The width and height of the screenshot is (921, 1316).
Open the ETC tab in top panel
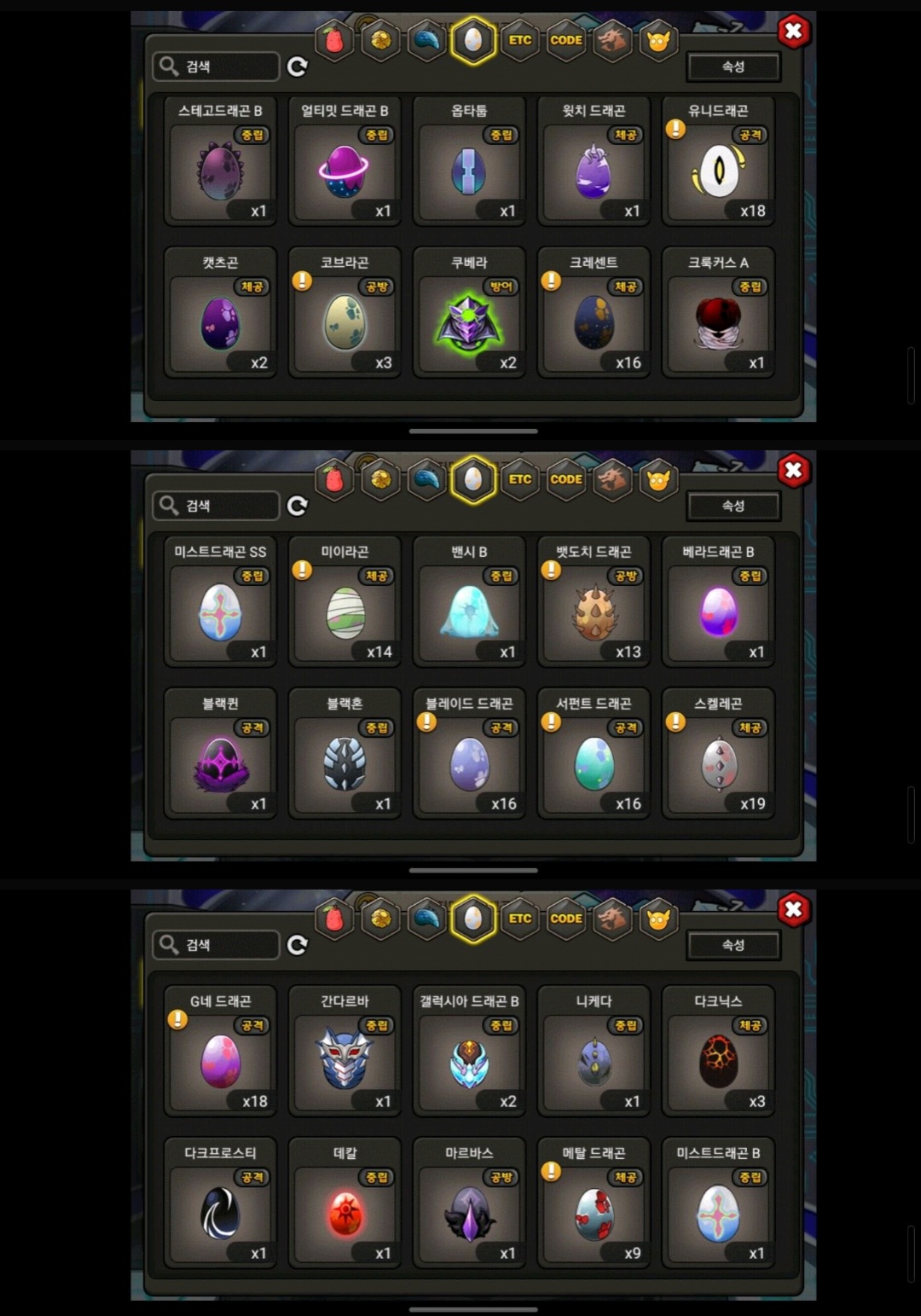tap(520, 40)
